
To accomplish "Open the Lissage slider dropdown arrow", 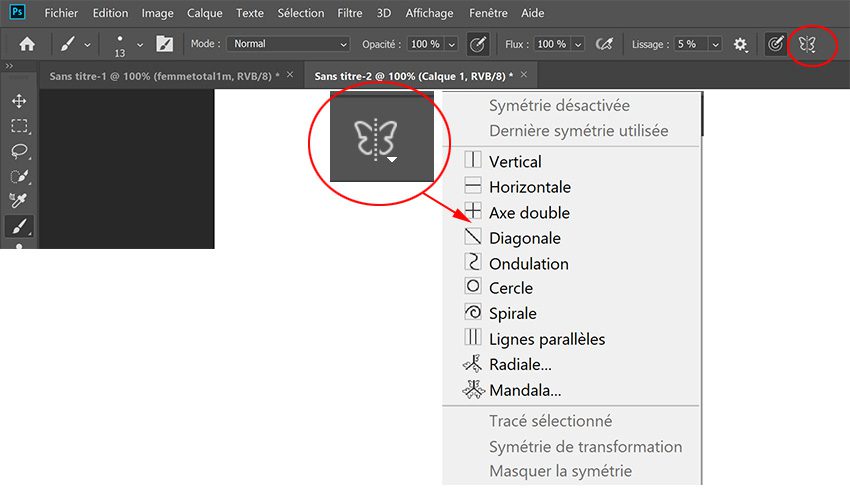I will click(716, 44).
